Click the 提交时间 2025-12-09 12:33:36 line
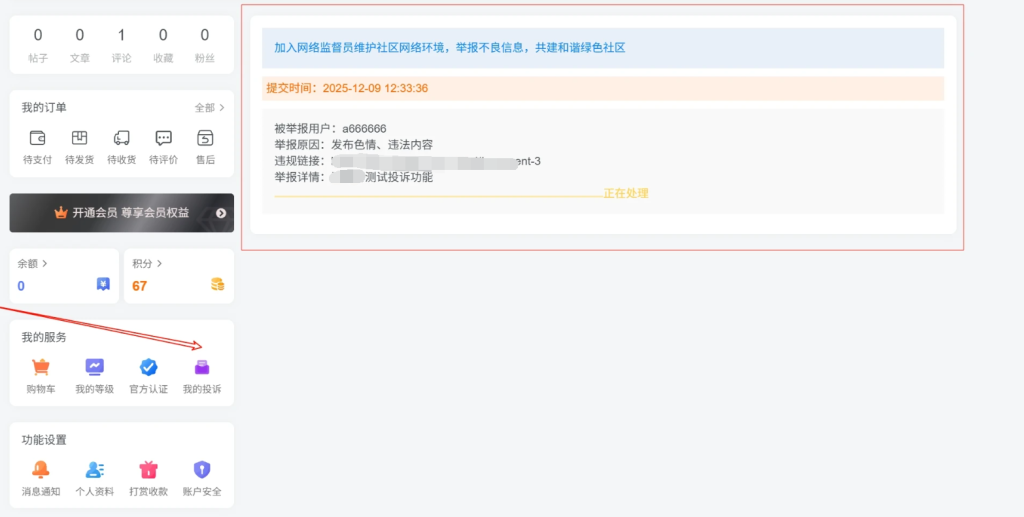The image size is (1024, 517). click(x=347, y=88)
